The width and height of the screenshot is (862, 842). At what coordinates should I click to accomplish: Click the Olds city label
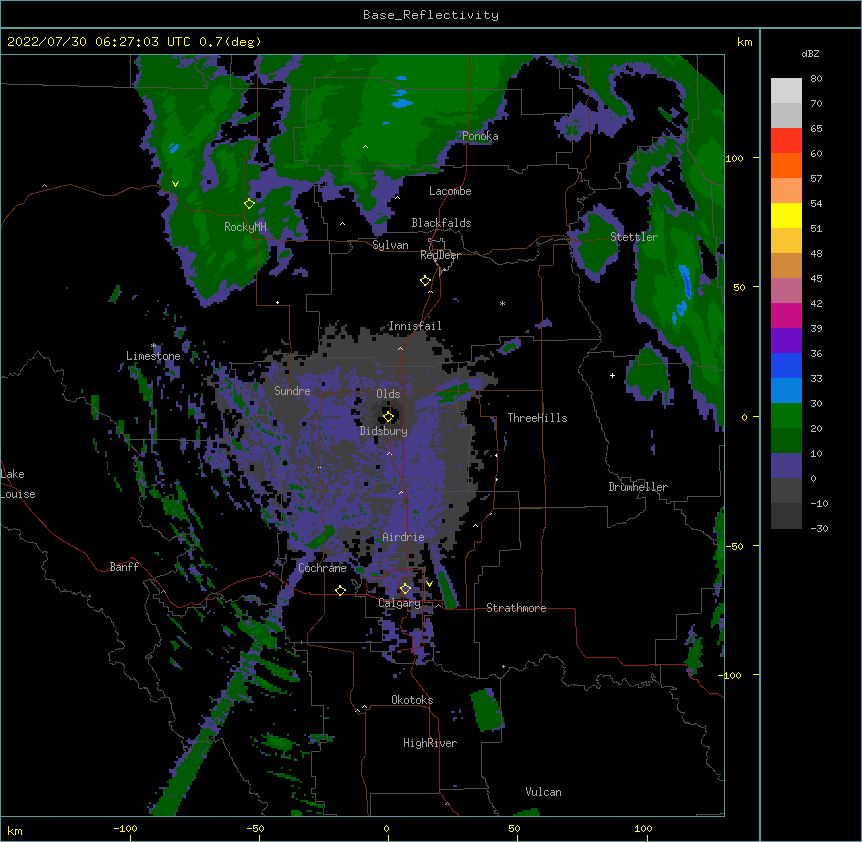pos(388,394)
